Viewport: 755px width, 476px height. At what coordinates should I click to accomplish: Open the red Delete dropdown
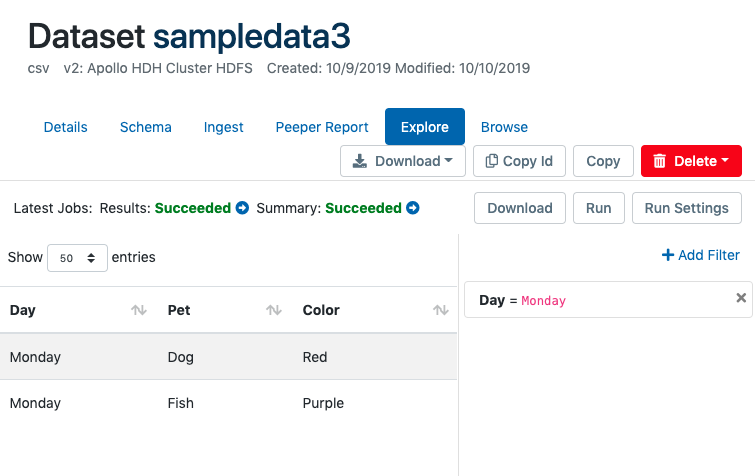[690, 161]
